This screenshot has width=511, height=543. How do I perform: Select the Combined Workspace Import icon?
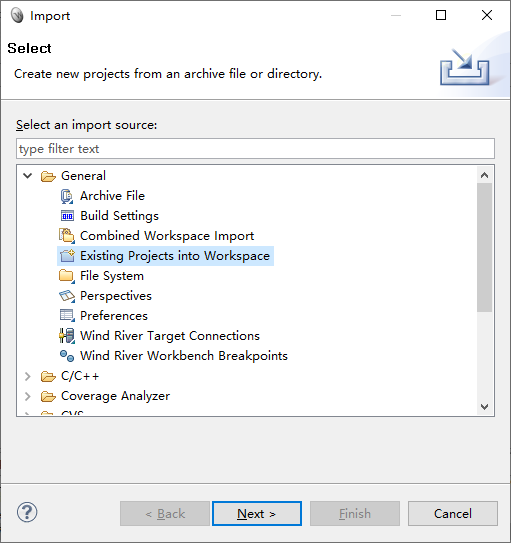tap(67, 236)
